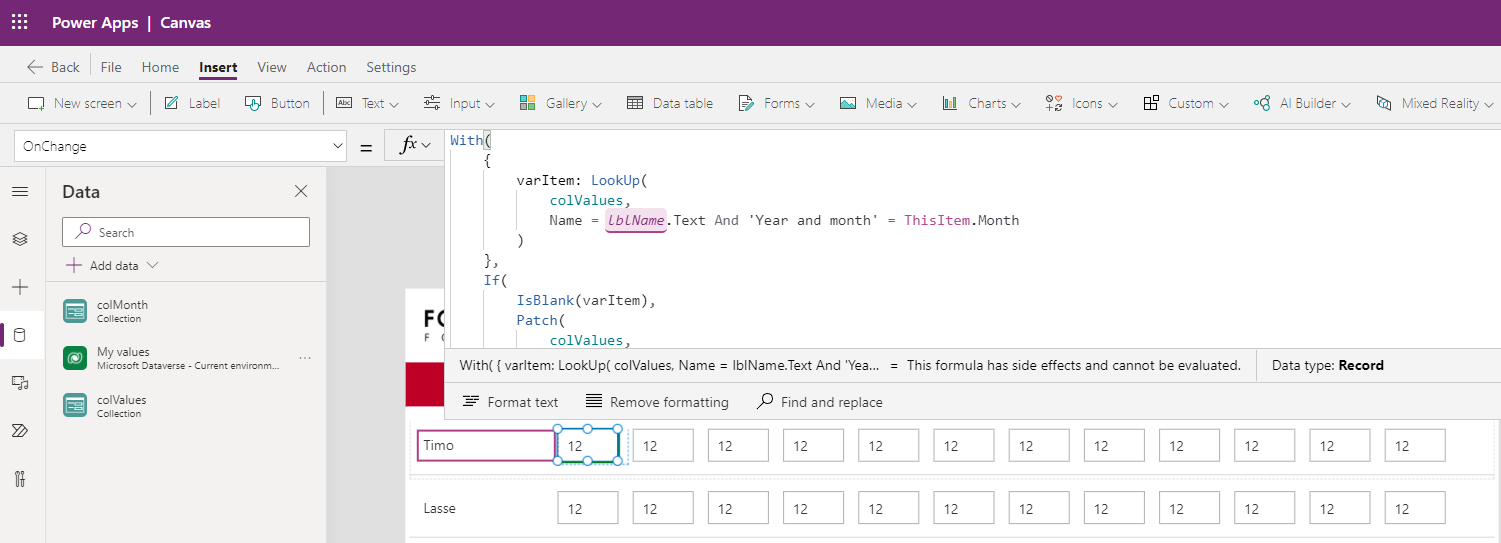Click Find and replace

(819, 402)
